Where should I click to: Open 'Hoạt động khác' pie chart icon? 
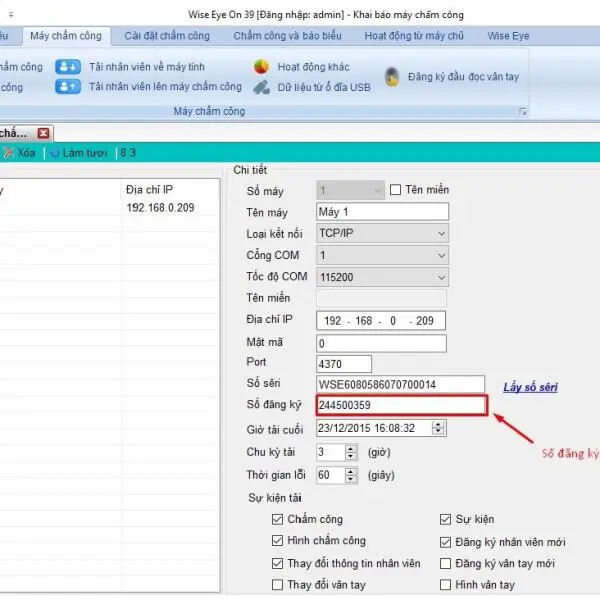261,67
